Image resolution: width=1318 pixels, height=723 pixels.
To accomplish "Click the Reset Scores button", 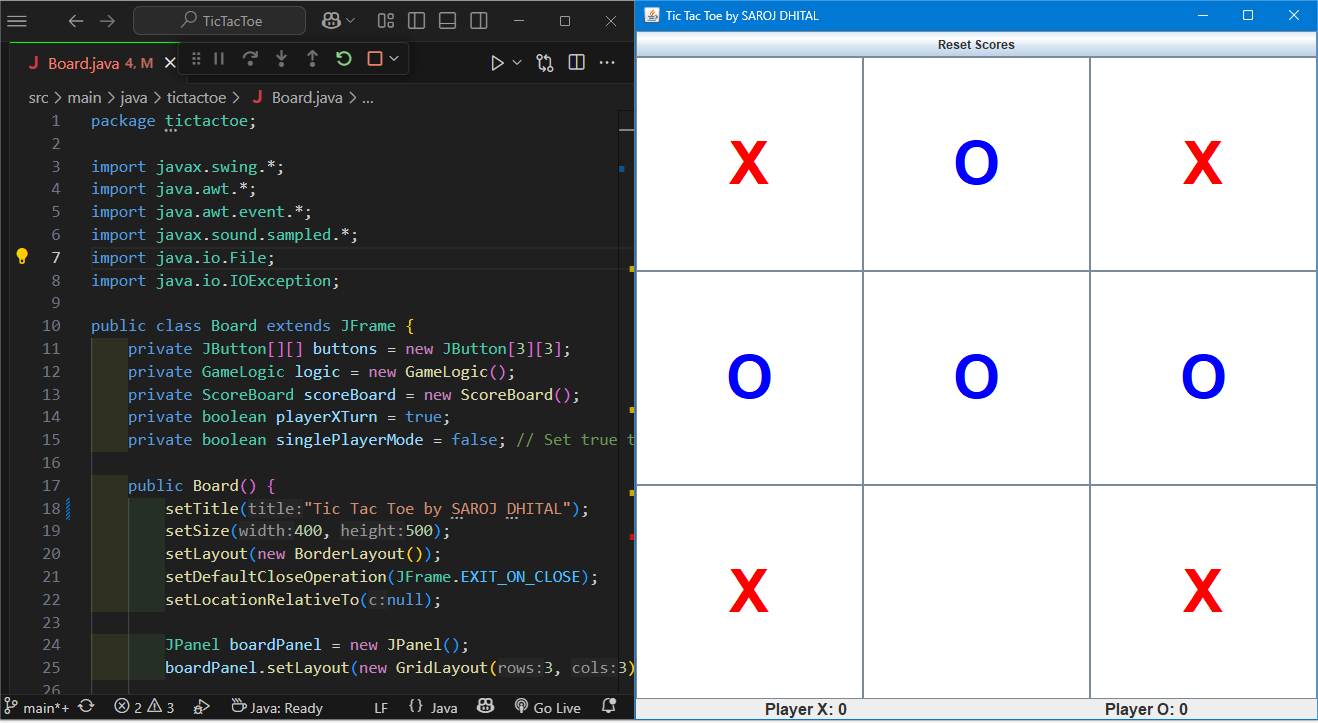I will click(x=975, y=44).
